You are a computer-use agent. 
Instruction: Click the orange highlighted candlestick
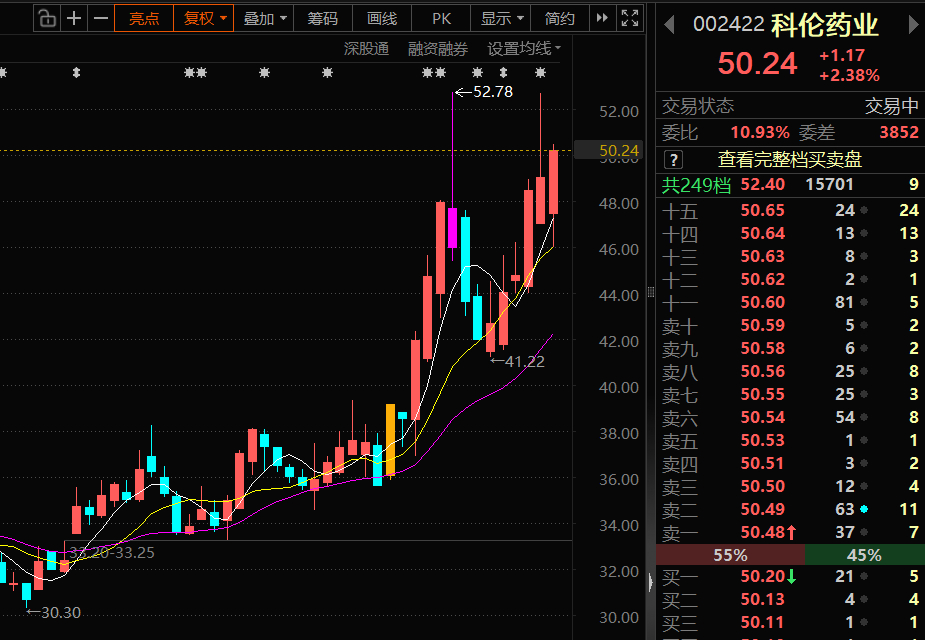[x=390, y=439]
